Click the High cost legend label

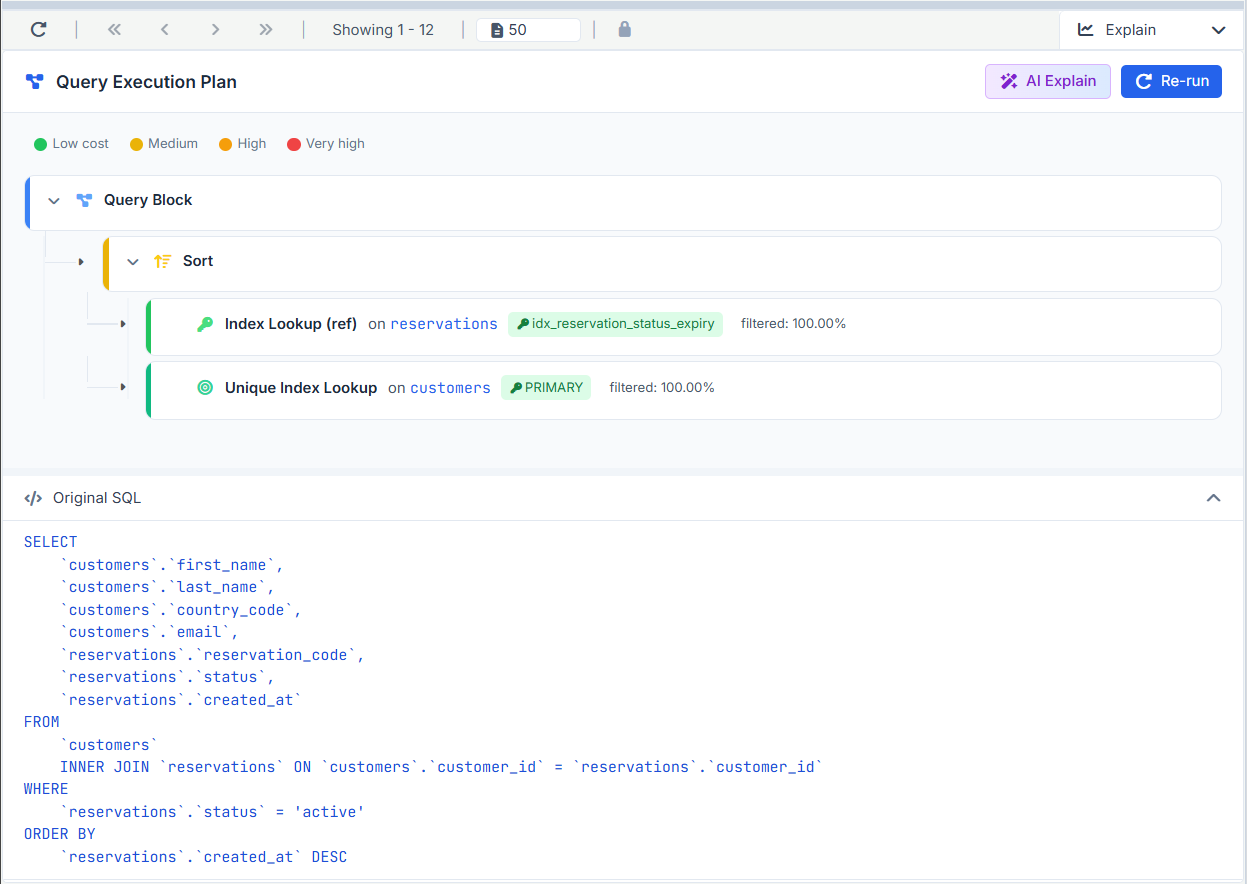click(252, 144)
